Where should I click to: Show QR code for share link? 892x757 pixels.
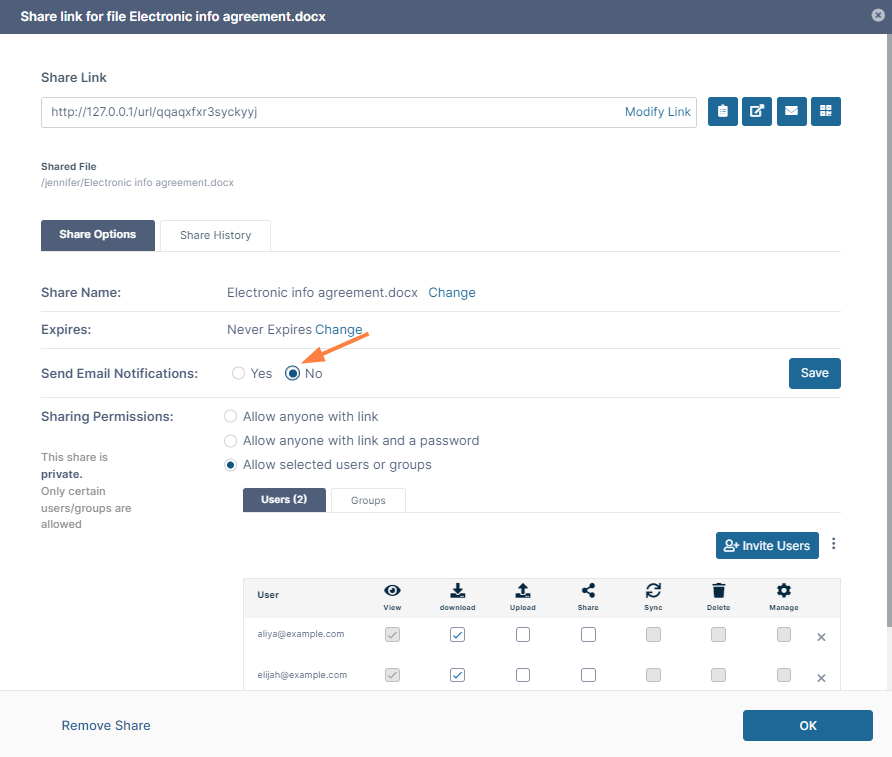tap(825, 112)
